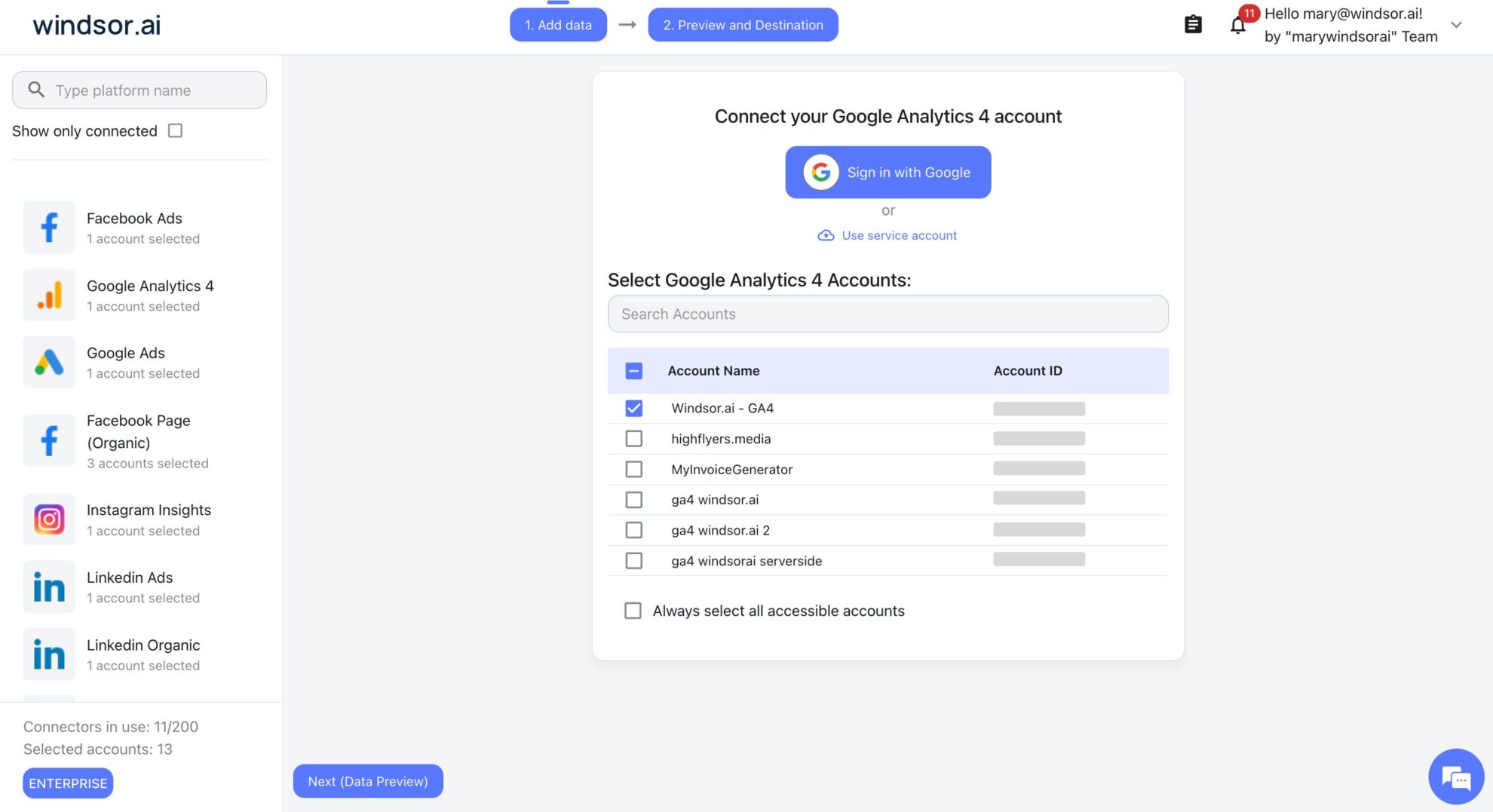The image size is (1493, 812).
Task: Click the MyInvoiceGenerator row name
Action: (x=731, y=469)
